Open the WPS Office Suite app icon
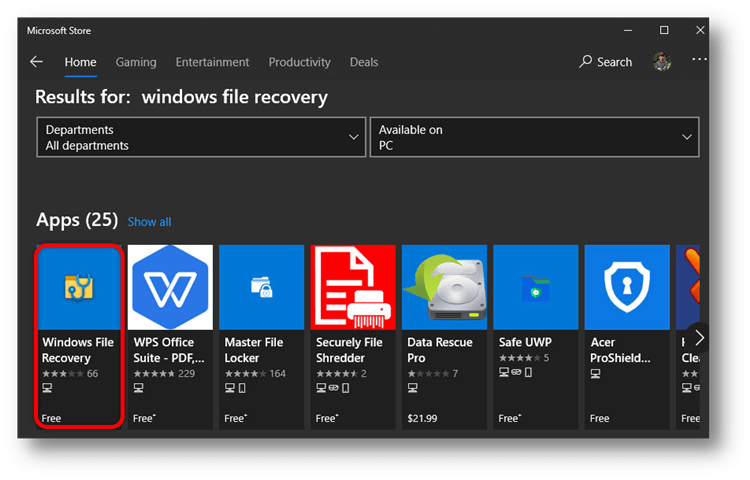 click(170, 287)
